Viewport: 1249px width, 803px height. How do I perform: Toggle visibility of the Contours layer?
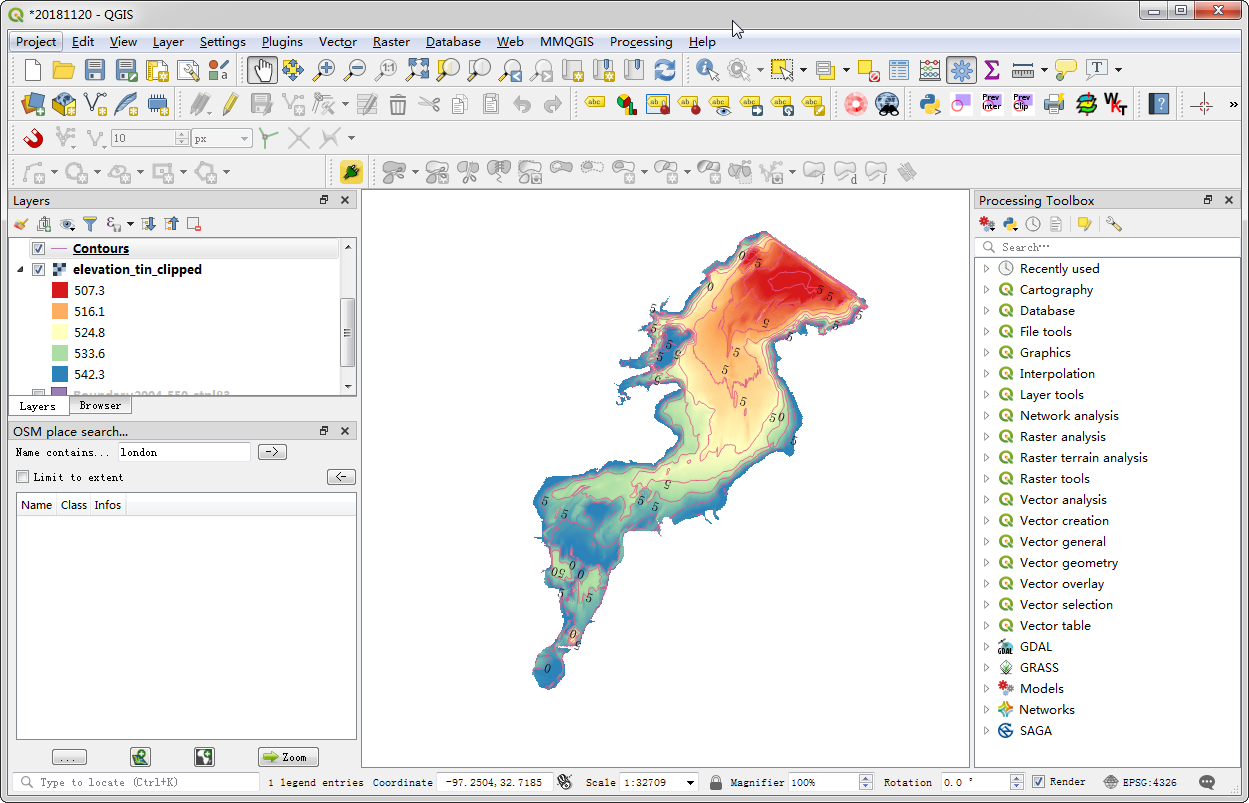pos(38,248)
